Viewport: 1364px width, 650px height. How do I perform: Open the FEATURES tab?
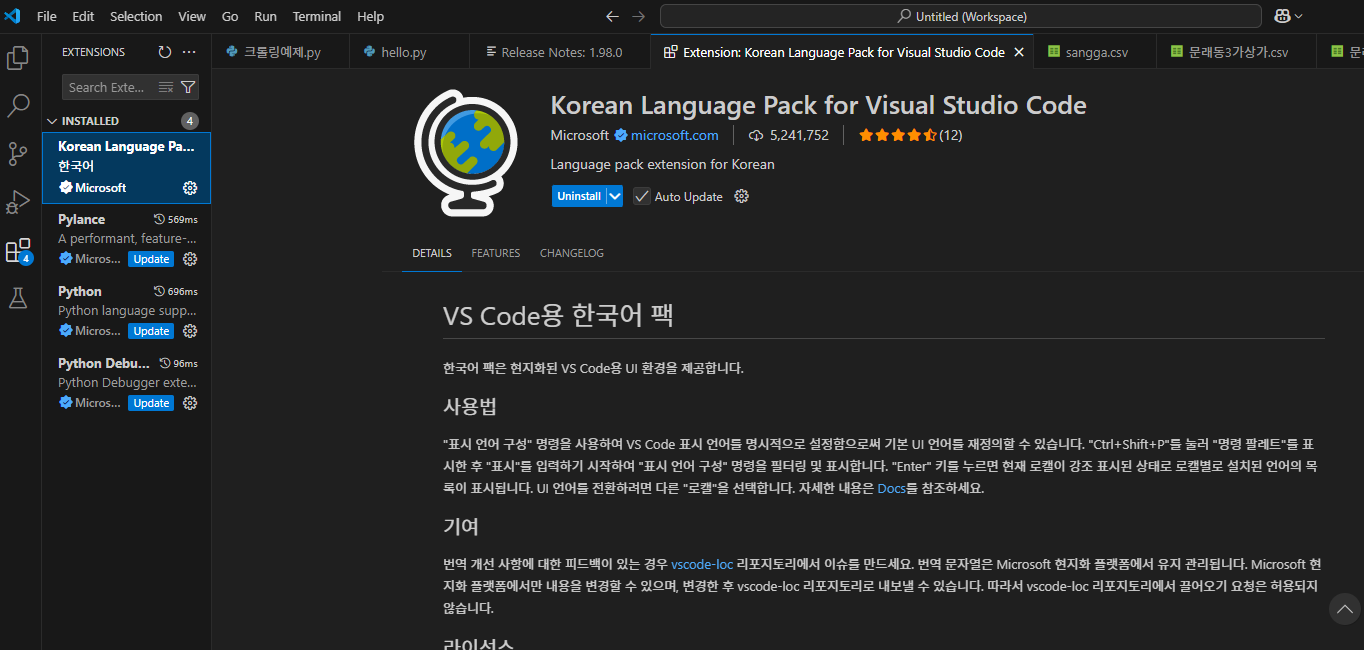496,253
